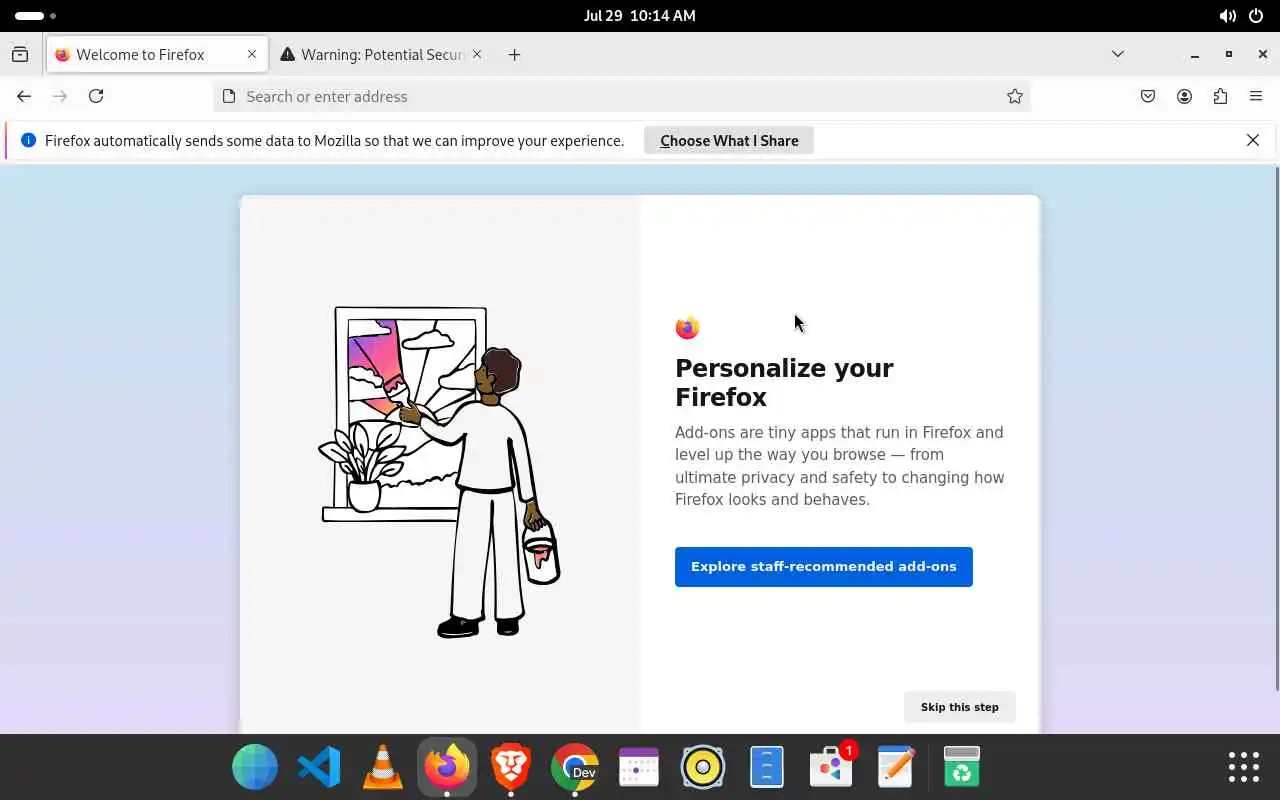Click the window painter illustration
Screen dimensions: 1280x800
[x=440, y=472]
